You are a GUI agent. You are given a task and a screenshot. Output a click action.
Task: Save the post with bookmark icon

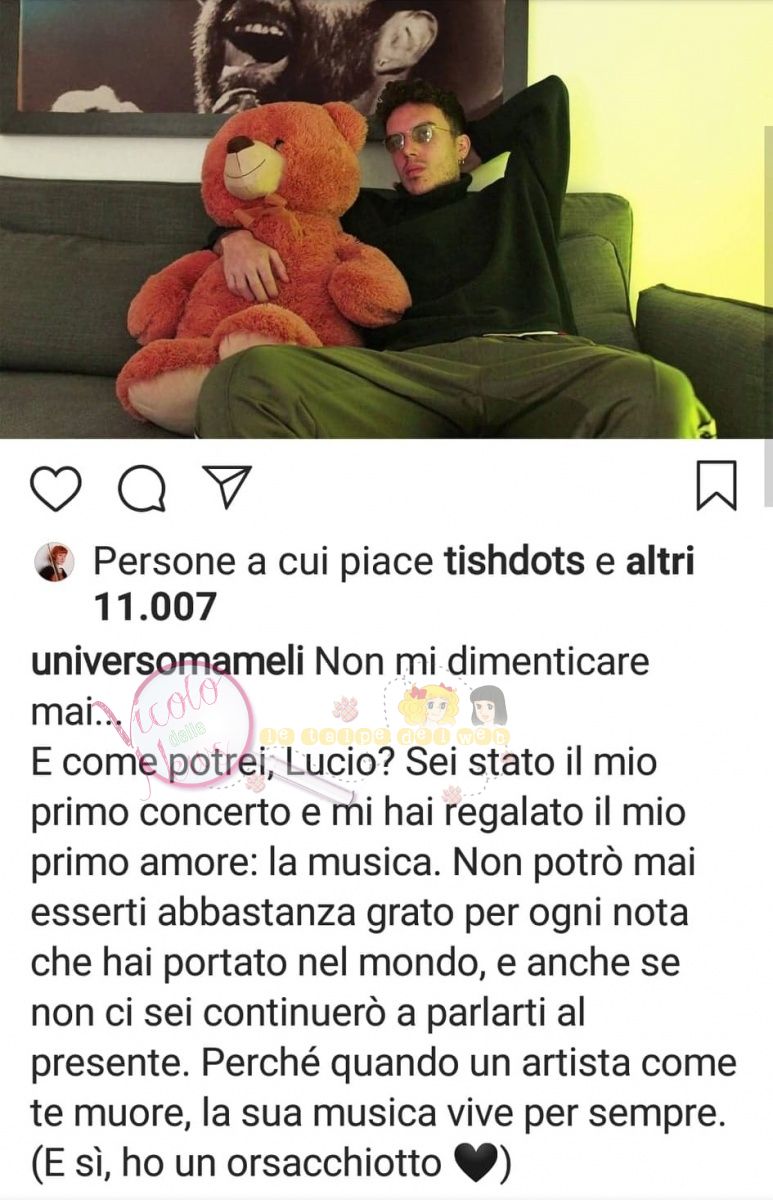pyautogui.click(x=716, y=486)
